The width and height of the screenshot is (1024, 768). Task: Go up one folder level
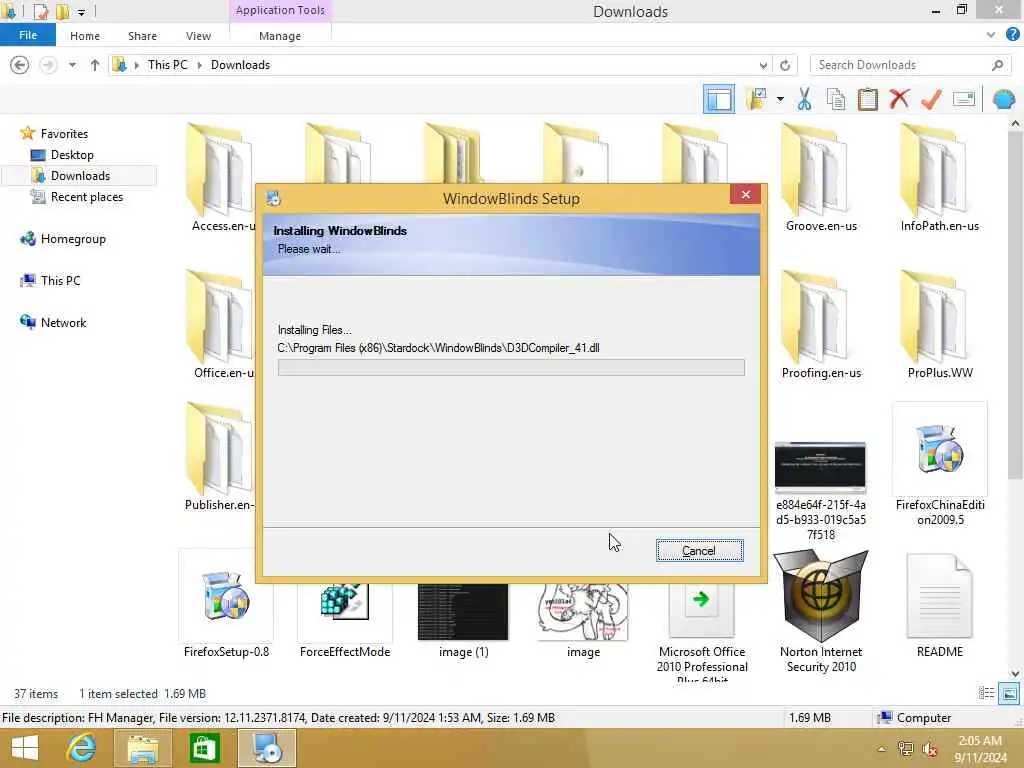[95, 65]
